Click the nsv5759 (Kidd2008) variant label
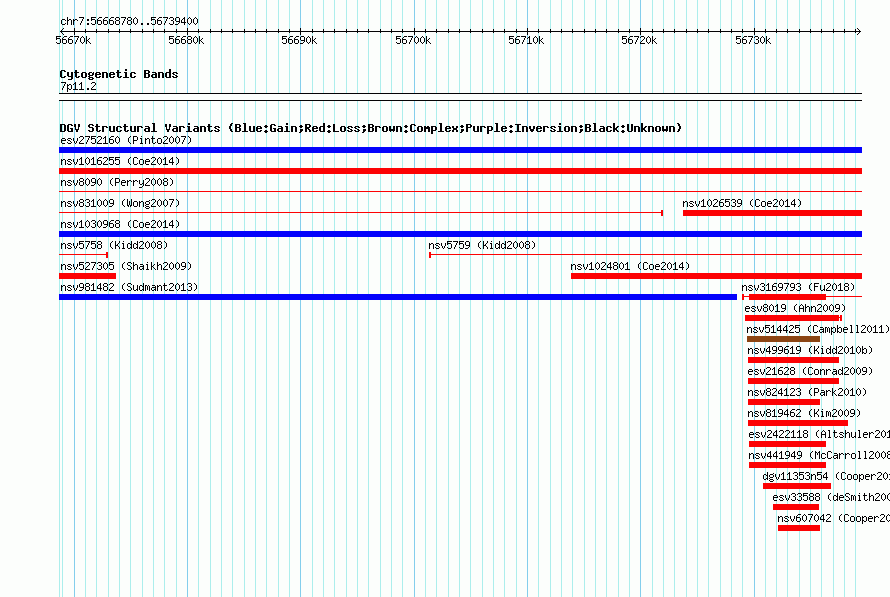The height and width of the screenshot is (597, 890). (x=482, y=245)
